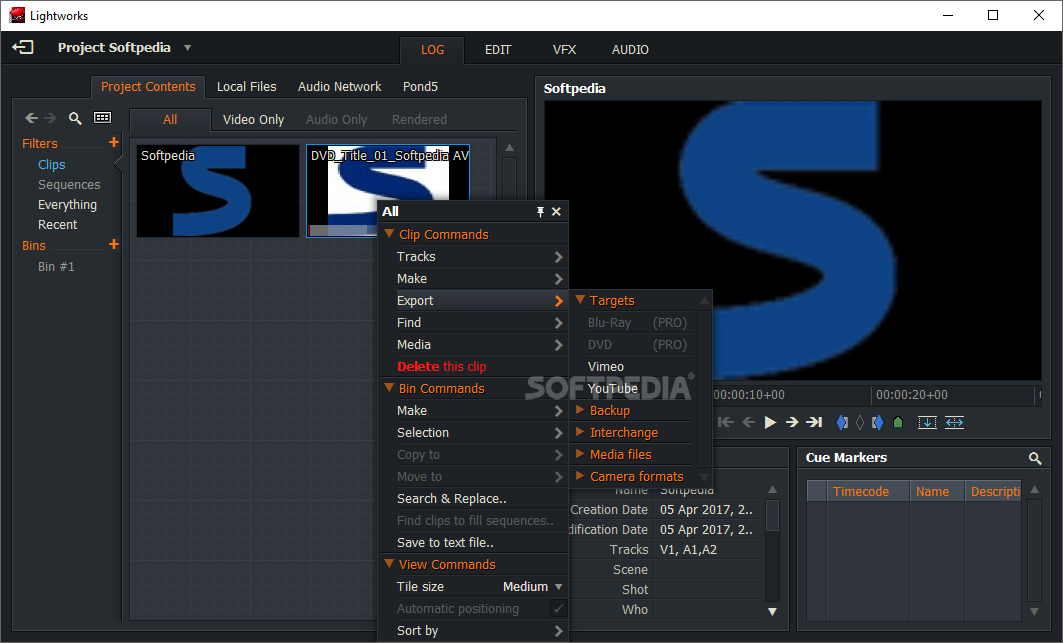The image size is (1063, 643).
Task: Pin the All context menu
Action: coord(540,212)
